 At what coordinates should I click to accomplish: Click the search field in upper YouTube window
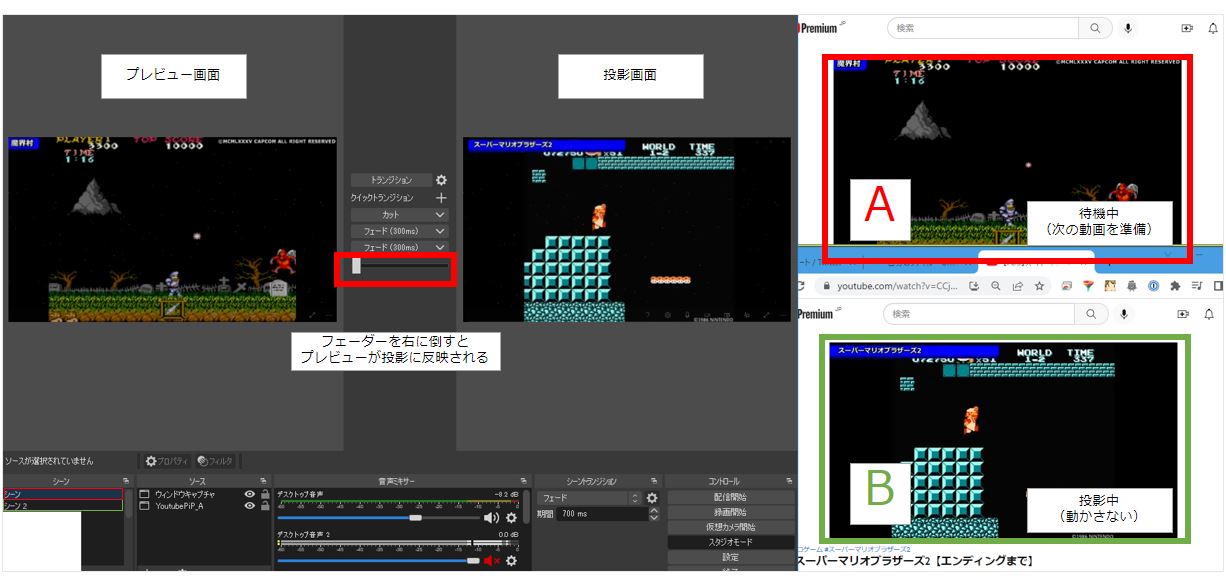click(983, 28)
